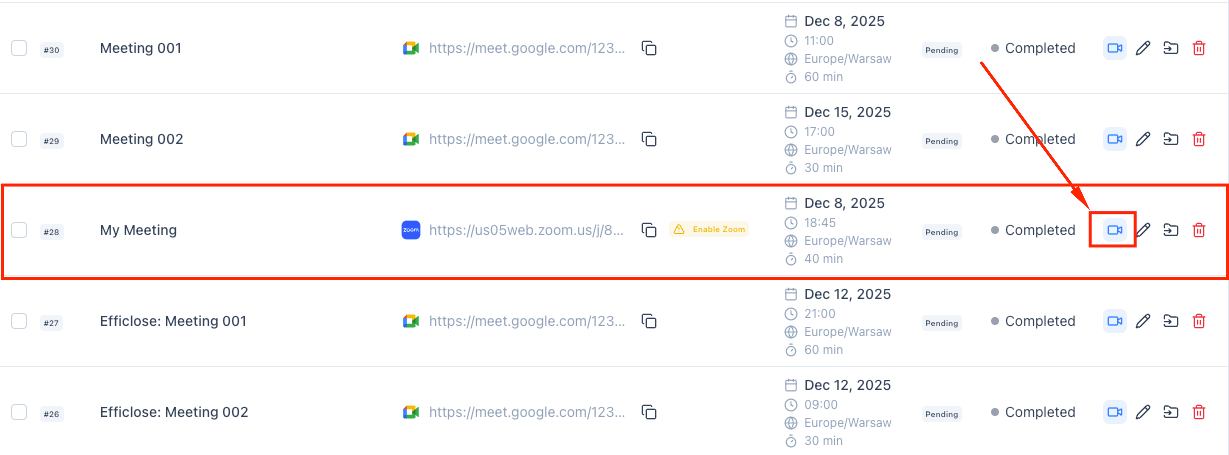This screenshot has width=1229, height=455.
Task: Copy the Zoom link for My Meeting
Action: pyautogui.click(x=649, y=230)
